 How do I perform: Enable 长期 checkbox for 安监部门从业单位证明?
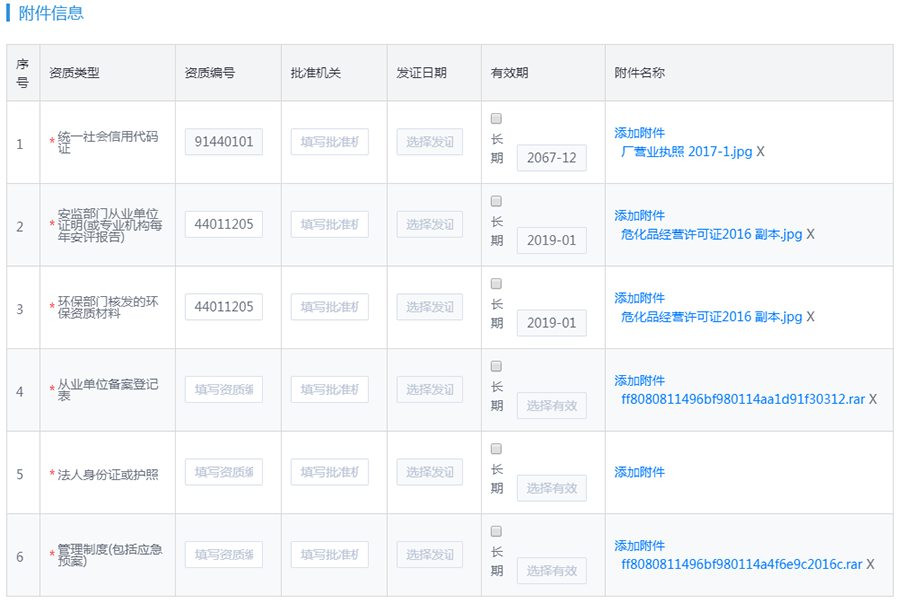[496, 202]
